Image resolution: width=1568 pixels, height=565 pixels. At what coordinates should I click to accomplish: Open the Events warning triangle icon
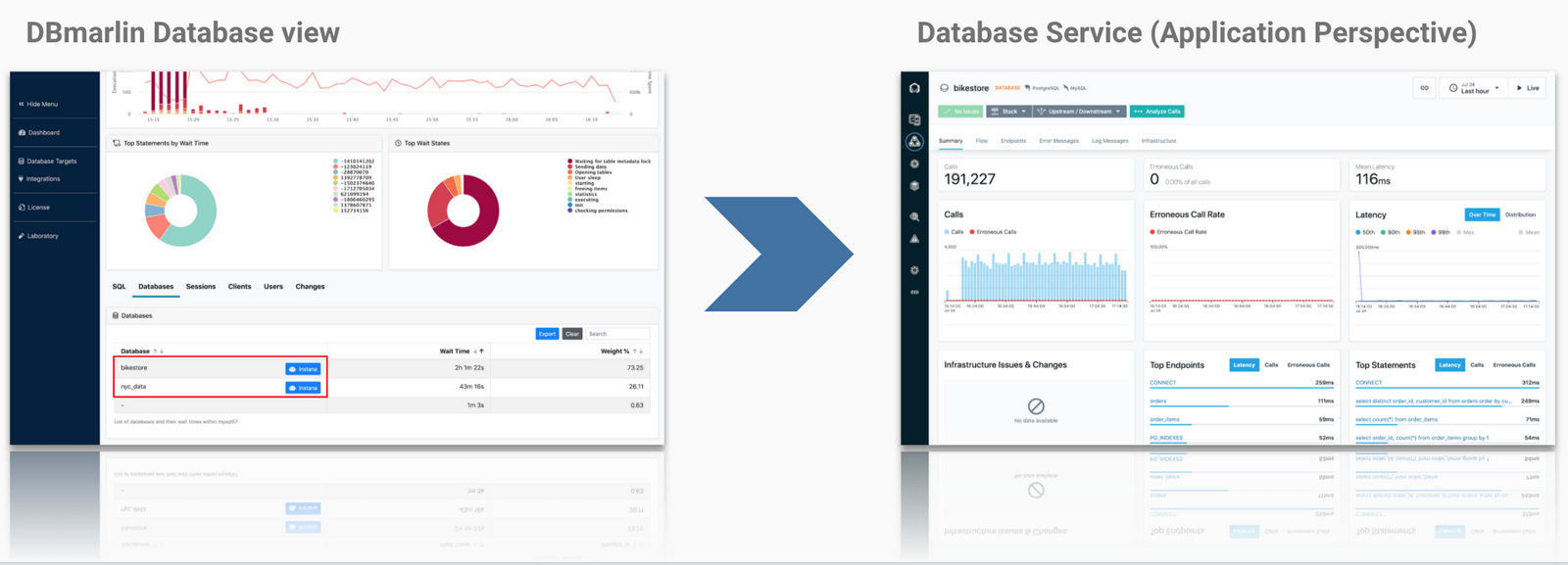pos(914,239)
